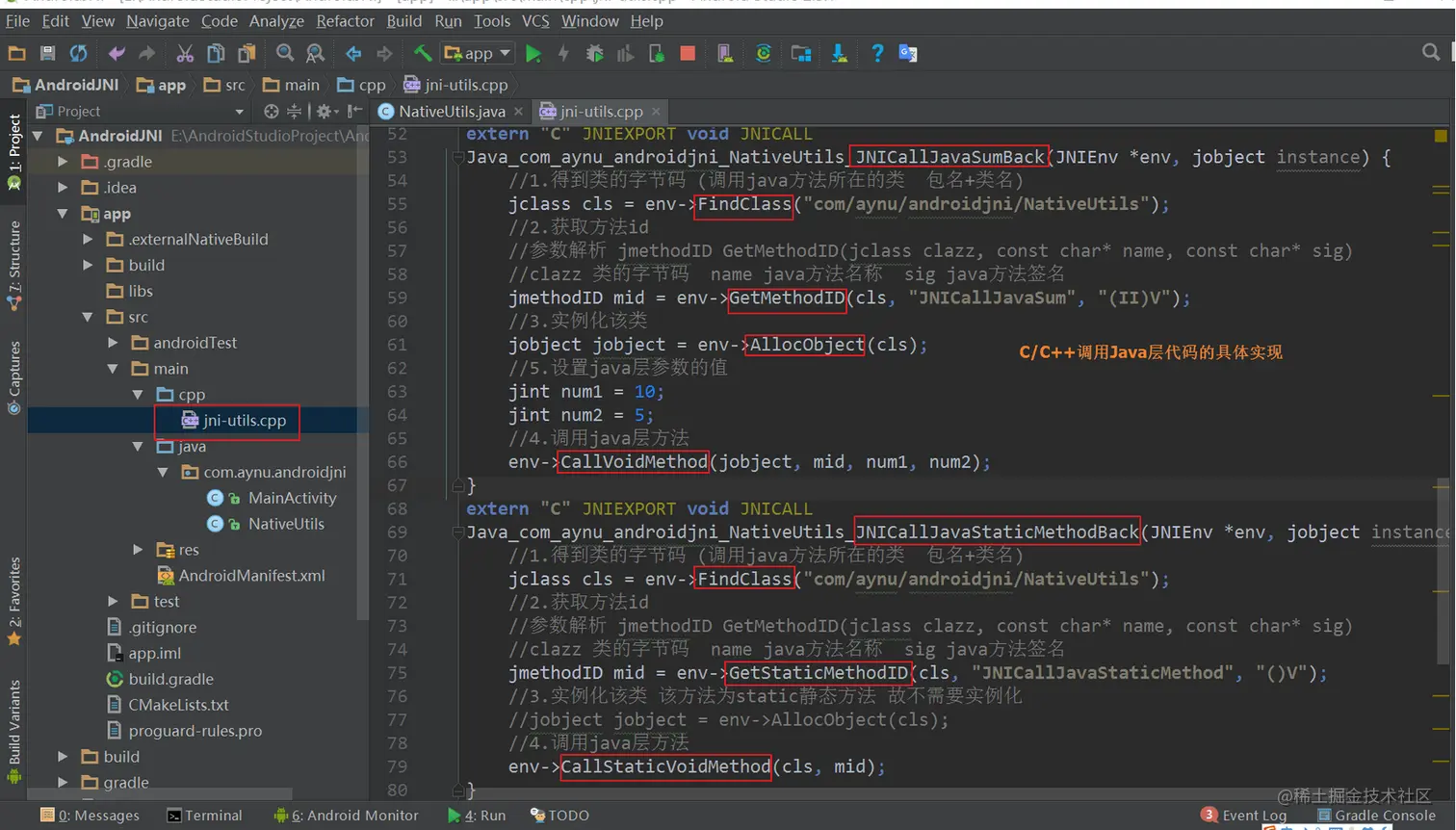Close the jni-utils.cpp tab

656,112
